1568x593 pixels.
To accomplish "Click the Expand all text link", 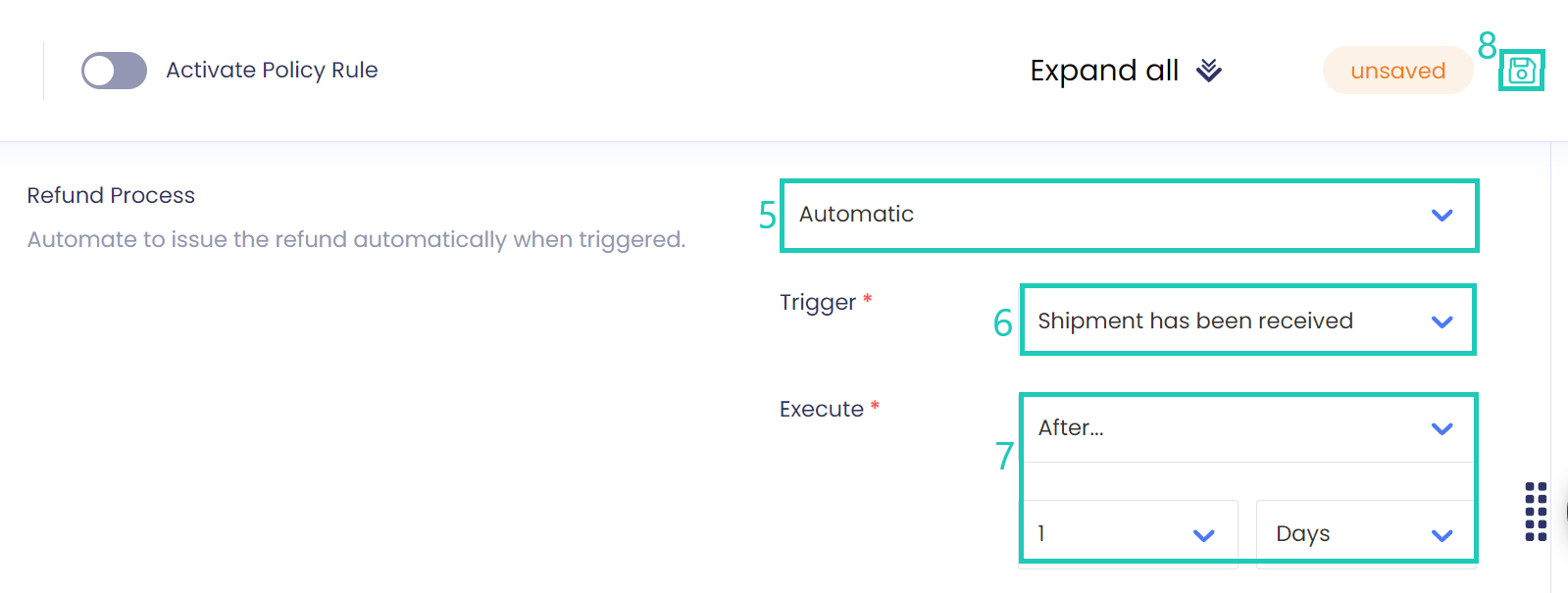I will pos(1104,71).
